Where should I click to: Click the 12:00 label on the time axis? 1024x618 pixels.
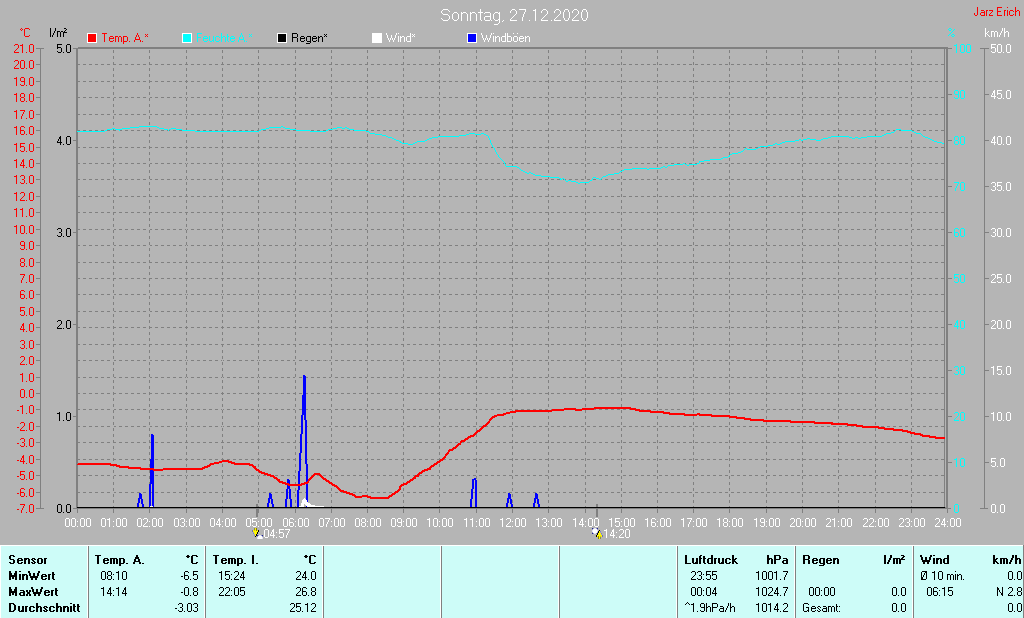point(513,523)
